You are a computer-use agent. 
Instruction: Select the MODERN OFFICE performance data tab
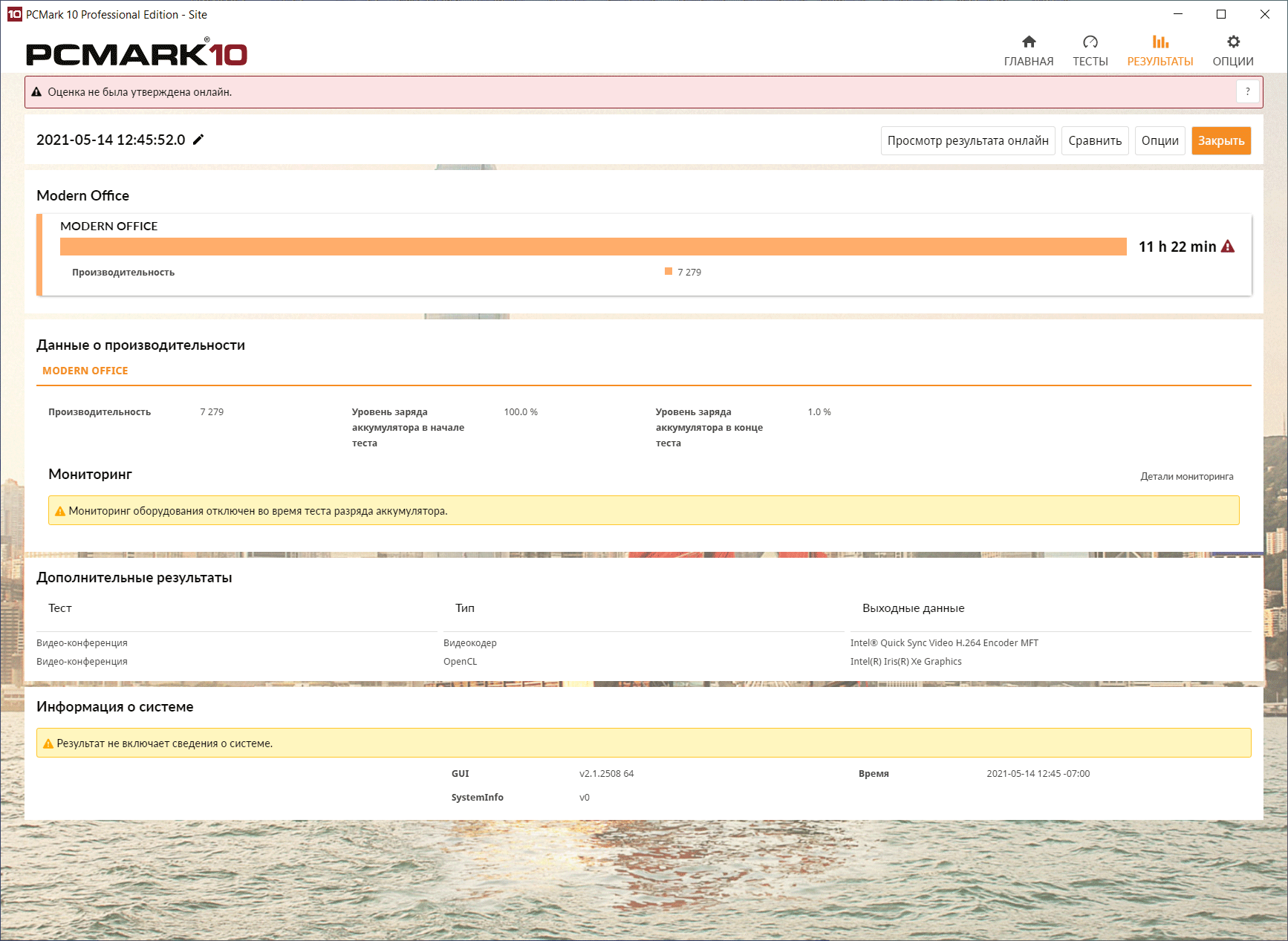(x=85, y=371)
